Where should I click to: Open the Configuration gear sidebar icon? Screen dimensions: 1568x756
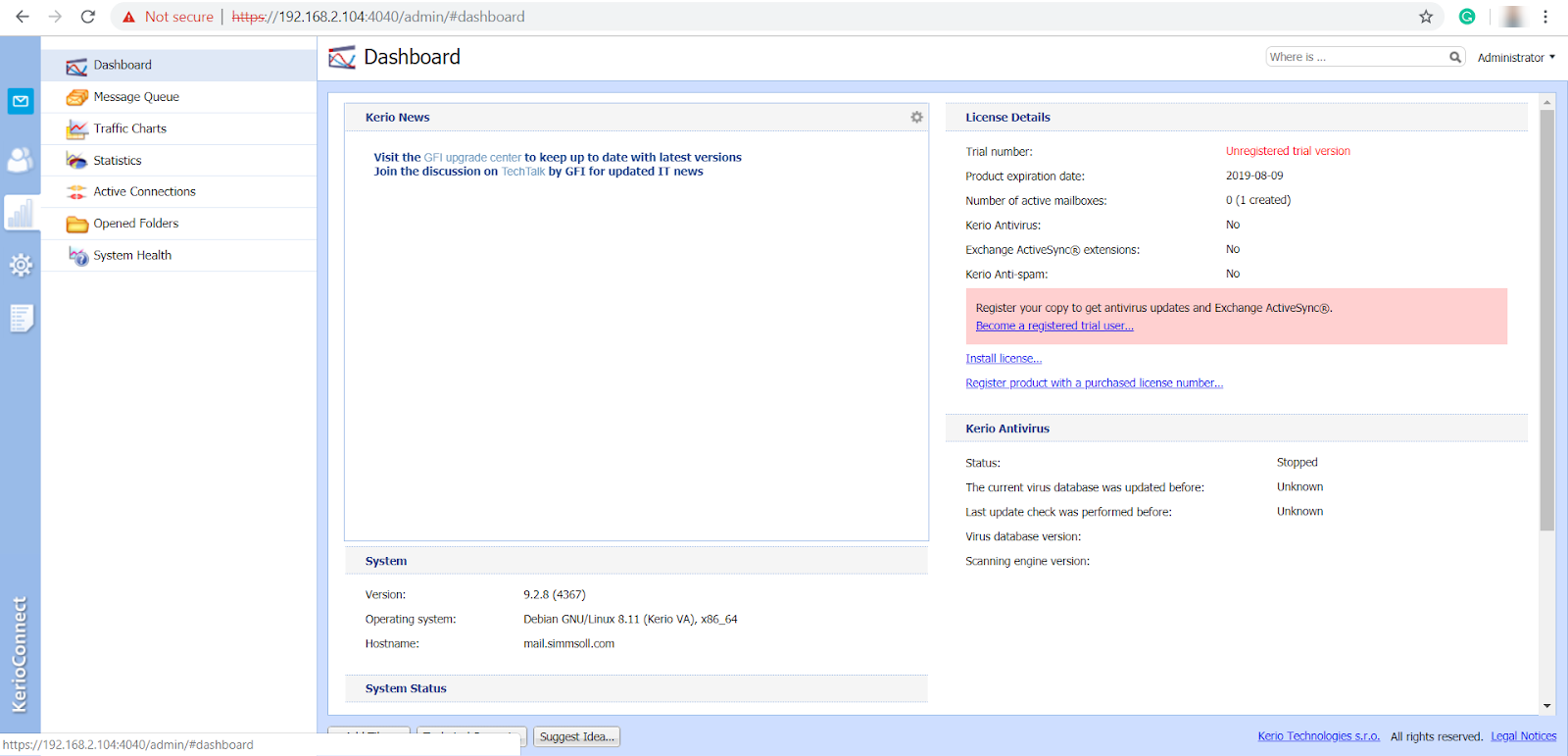click(21, 265)
